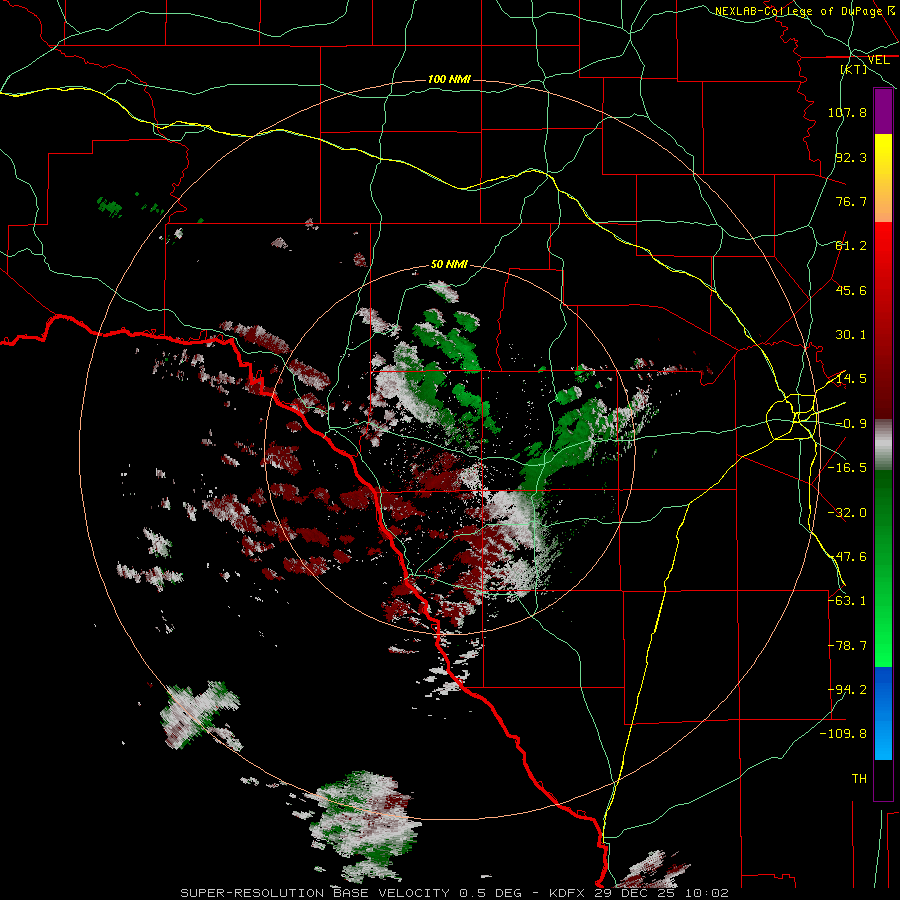Click the "SUPER-RESOLUTION BASE VELOCITY 0.5 DEG" caption

(x=351, y=893)
